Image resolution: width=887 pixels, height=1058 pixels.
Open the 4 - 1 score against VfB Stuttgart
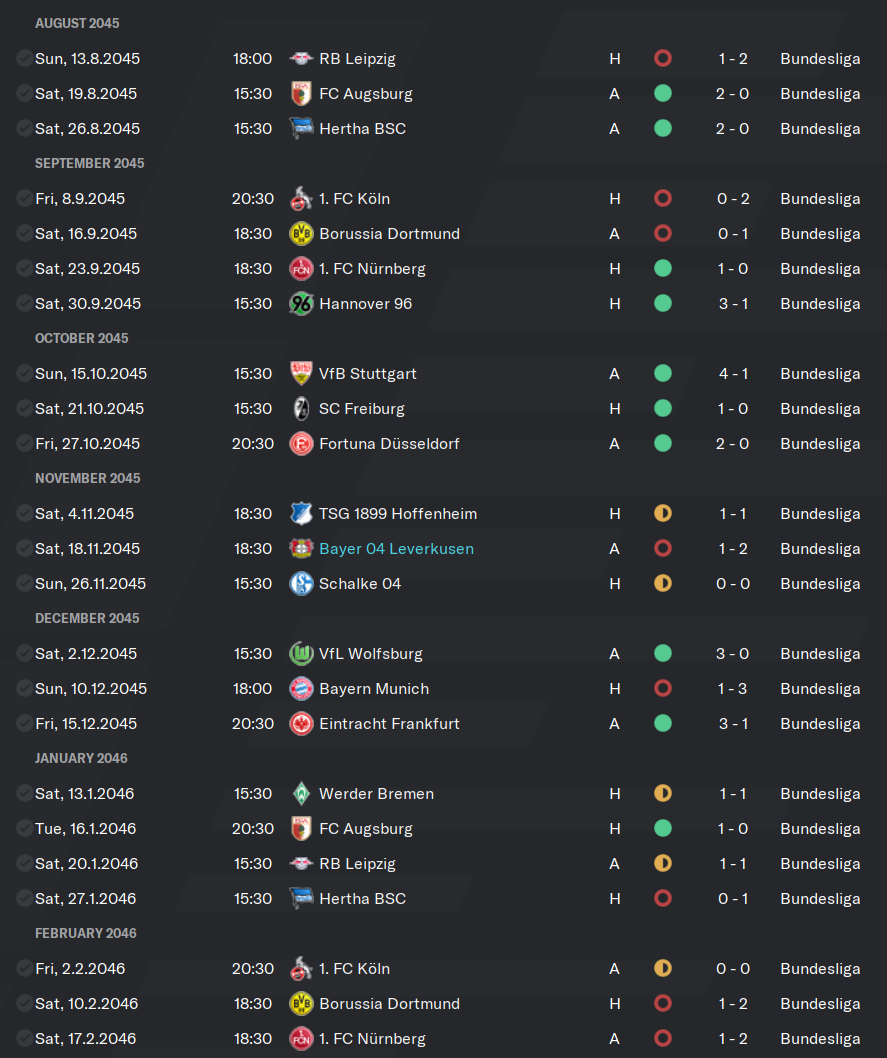click(733, 373)
